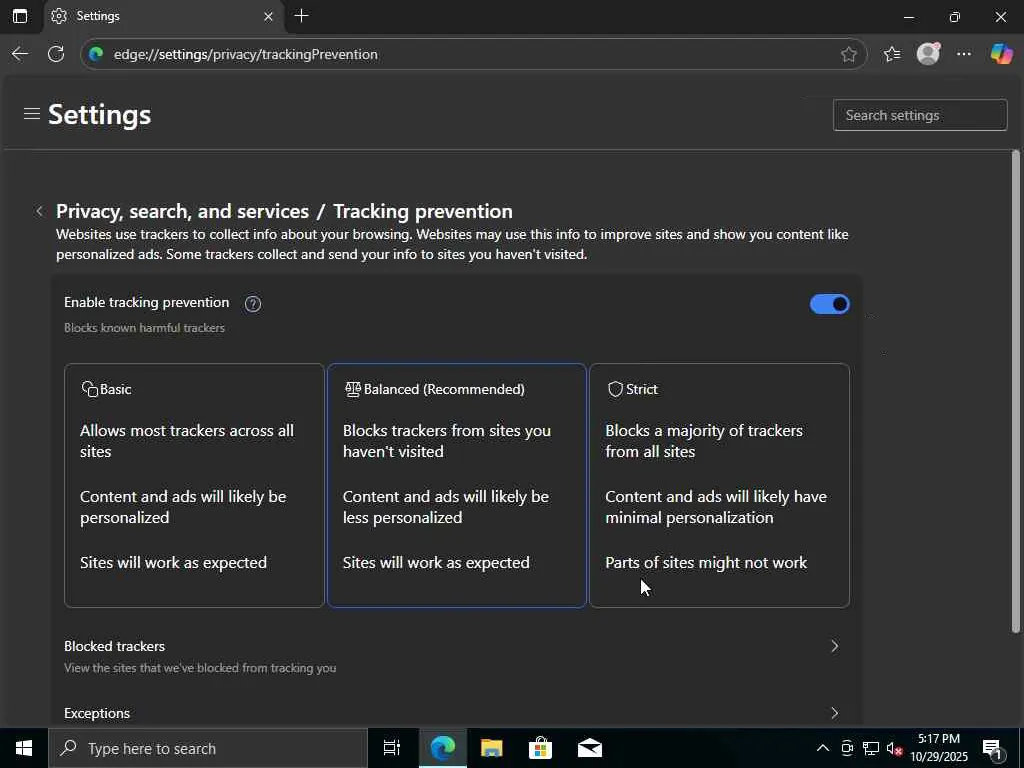Viewport: 1024px width, 768px height.
Task: Click the muted volume tray icon
Action: [x=894, y=748]
